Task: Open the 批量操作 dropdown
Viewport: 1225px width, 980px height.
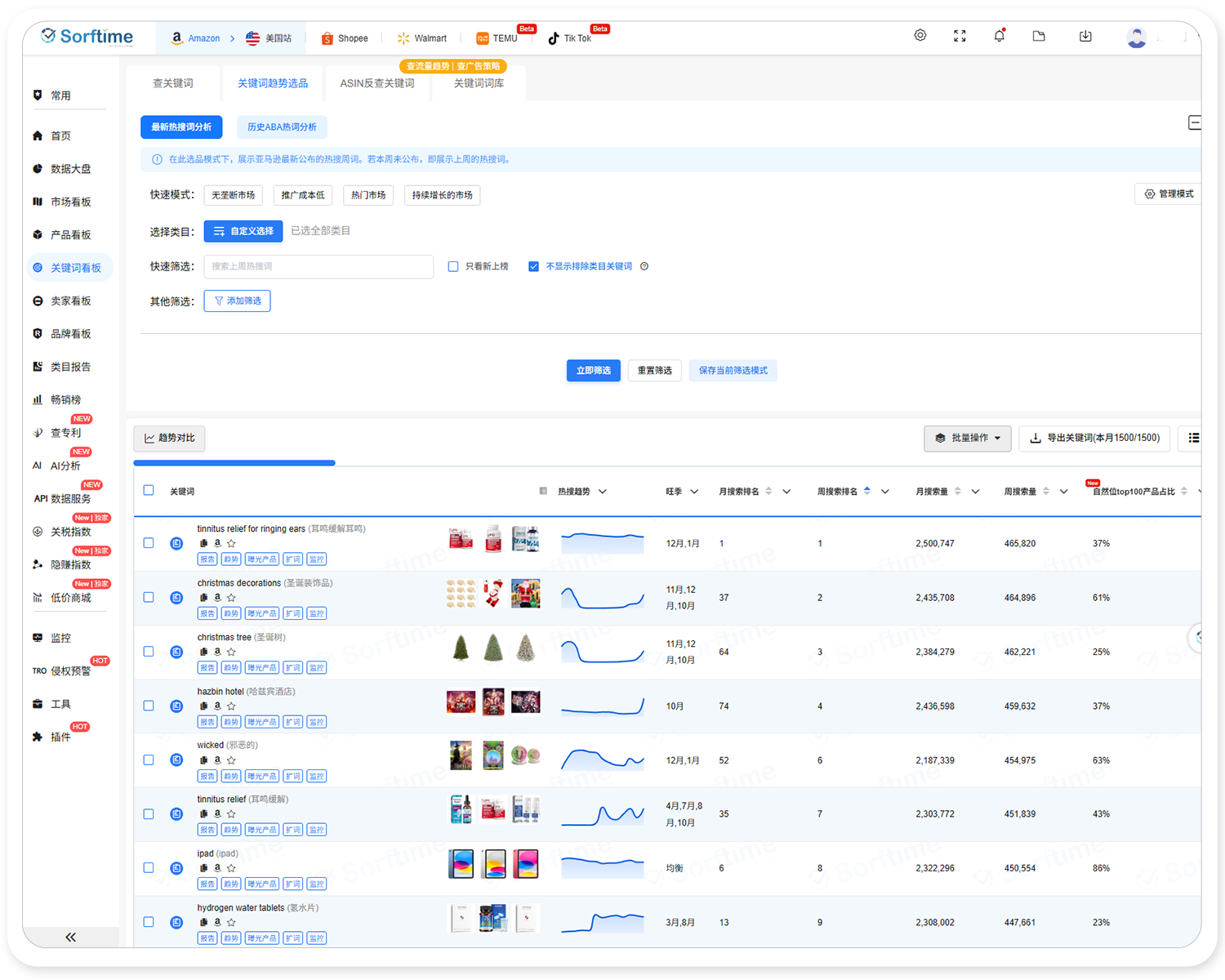Action: pyautogui.click(x=968, y=438)
